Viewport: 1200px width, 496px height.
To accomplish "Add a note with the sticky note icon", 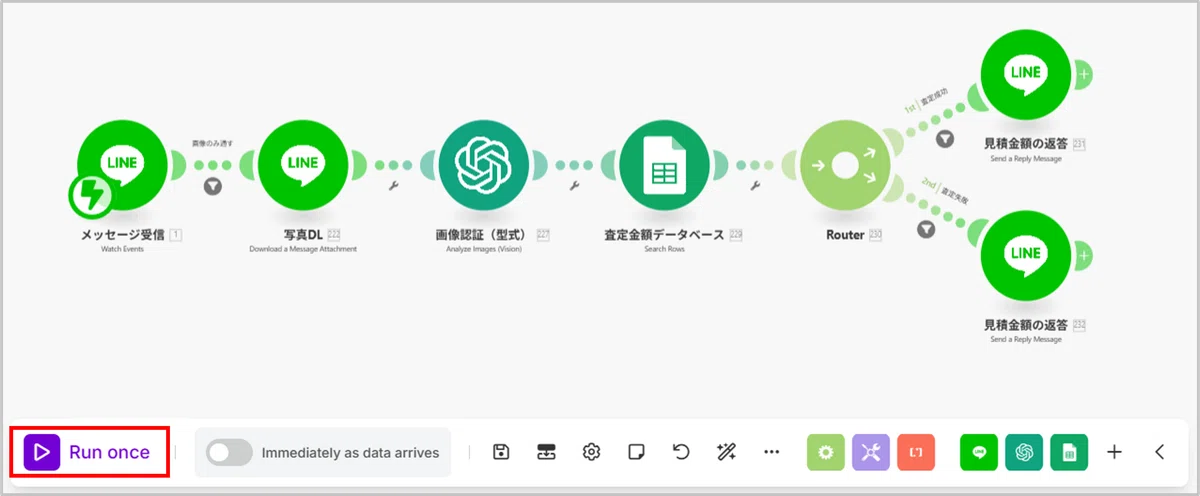I will pos(636,452).
